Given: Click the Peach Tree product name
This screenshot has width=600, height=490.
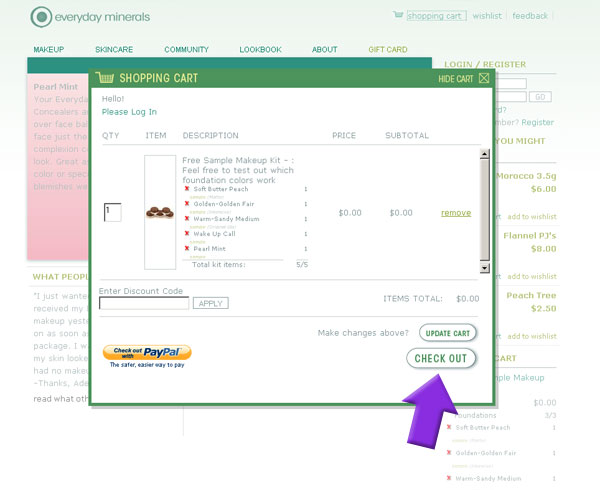Looking at the screenshot, I should tap(531, 295).
